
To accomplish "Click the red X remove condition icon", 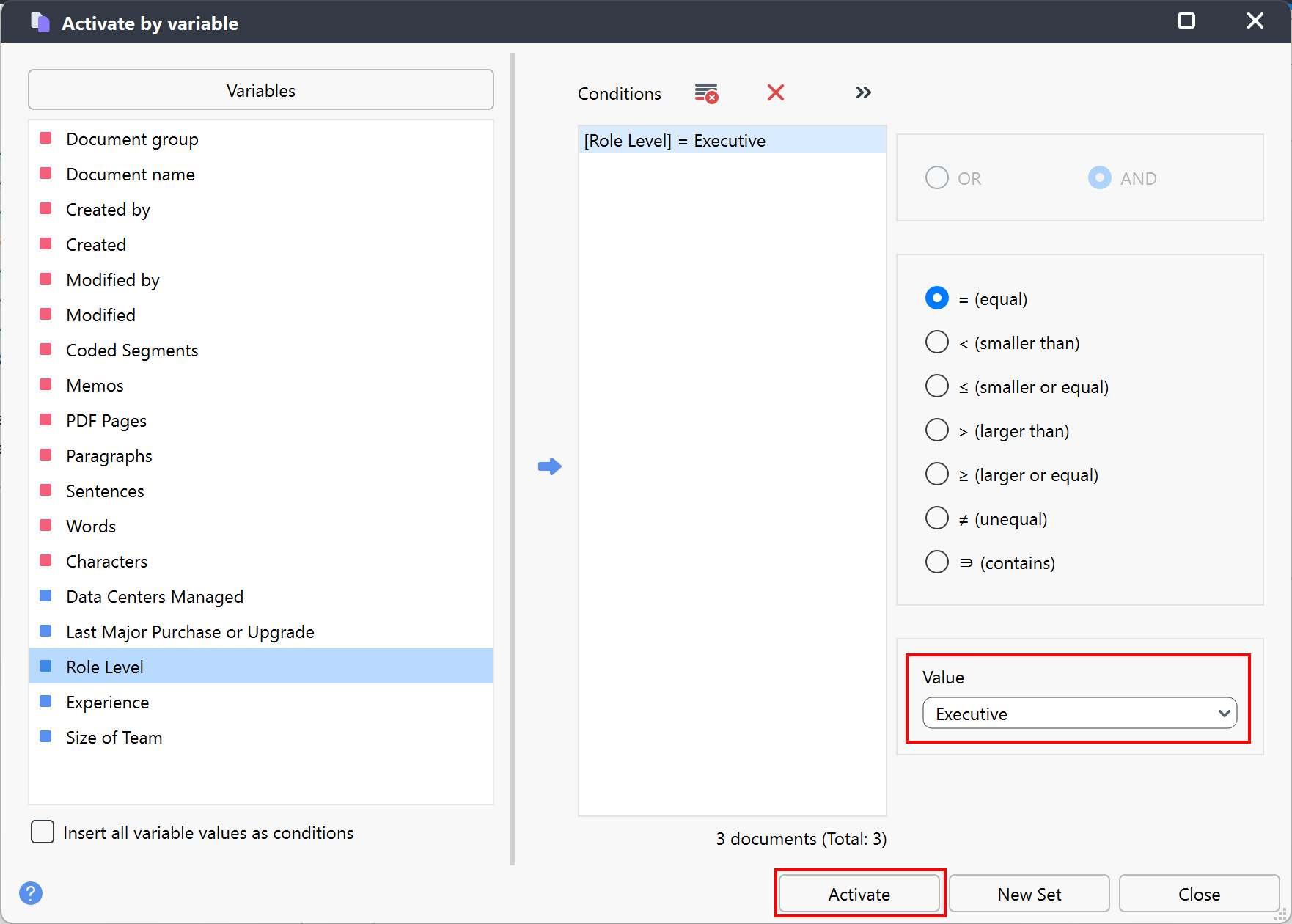I will tap(776, 92).
